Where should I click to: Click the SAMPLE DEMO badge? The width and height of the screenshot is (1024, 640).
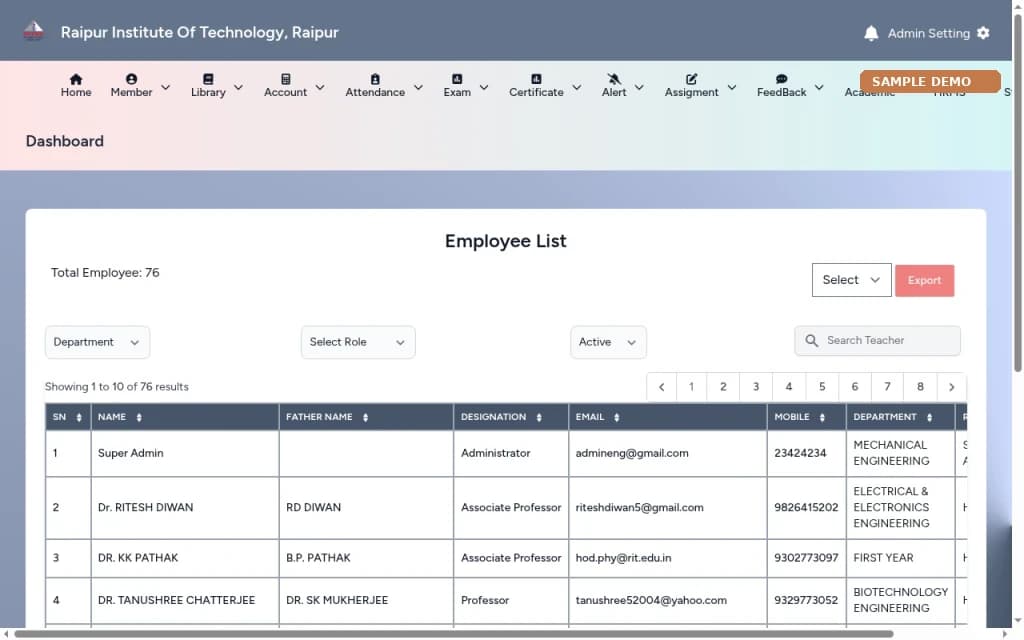click(930, 82)
